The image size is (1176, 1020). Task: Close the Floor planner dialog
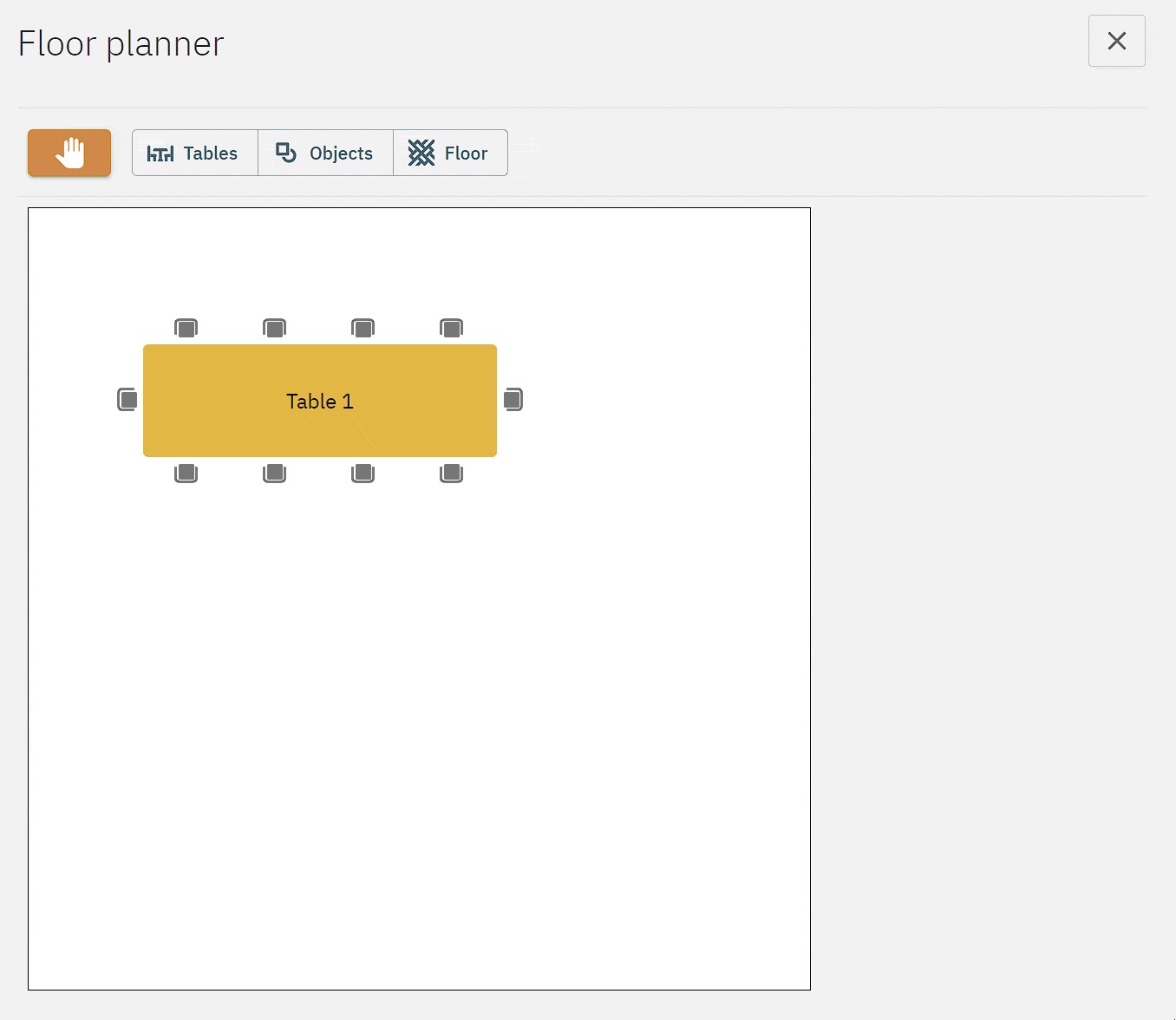click(1116, 41)
